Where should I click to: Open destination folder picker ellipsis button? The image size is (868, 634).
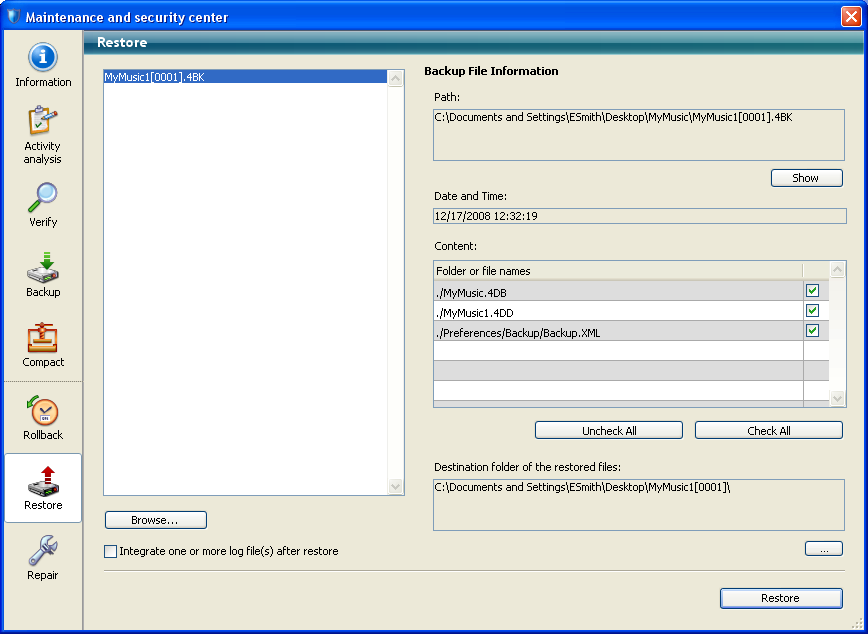824,549
